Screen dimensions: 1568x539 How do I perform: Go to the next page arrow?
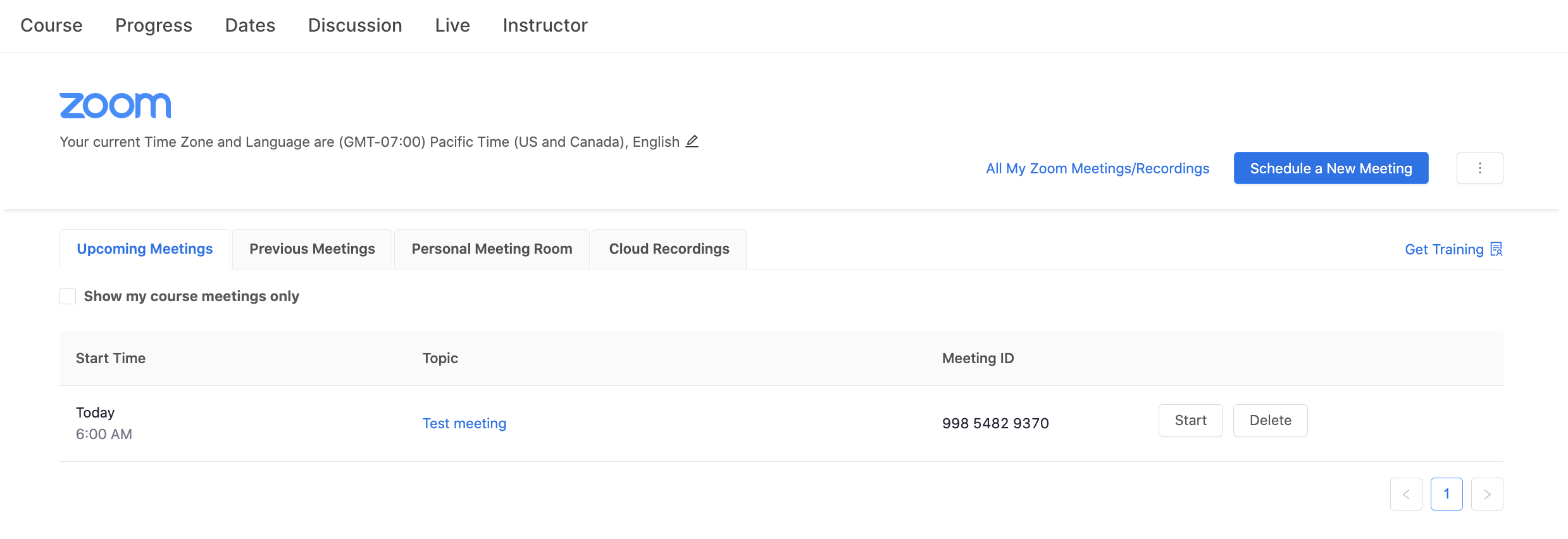coord(1487,494)
